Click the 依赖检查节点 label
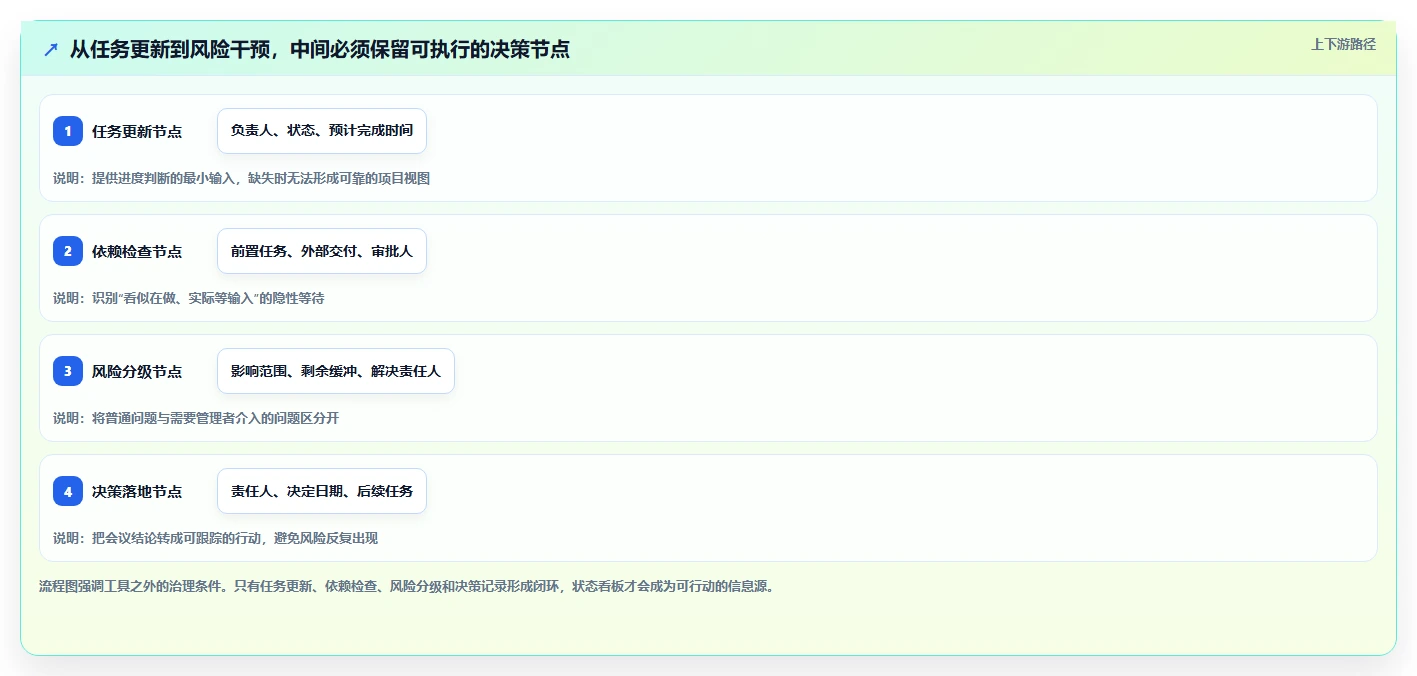 [137, 251]
